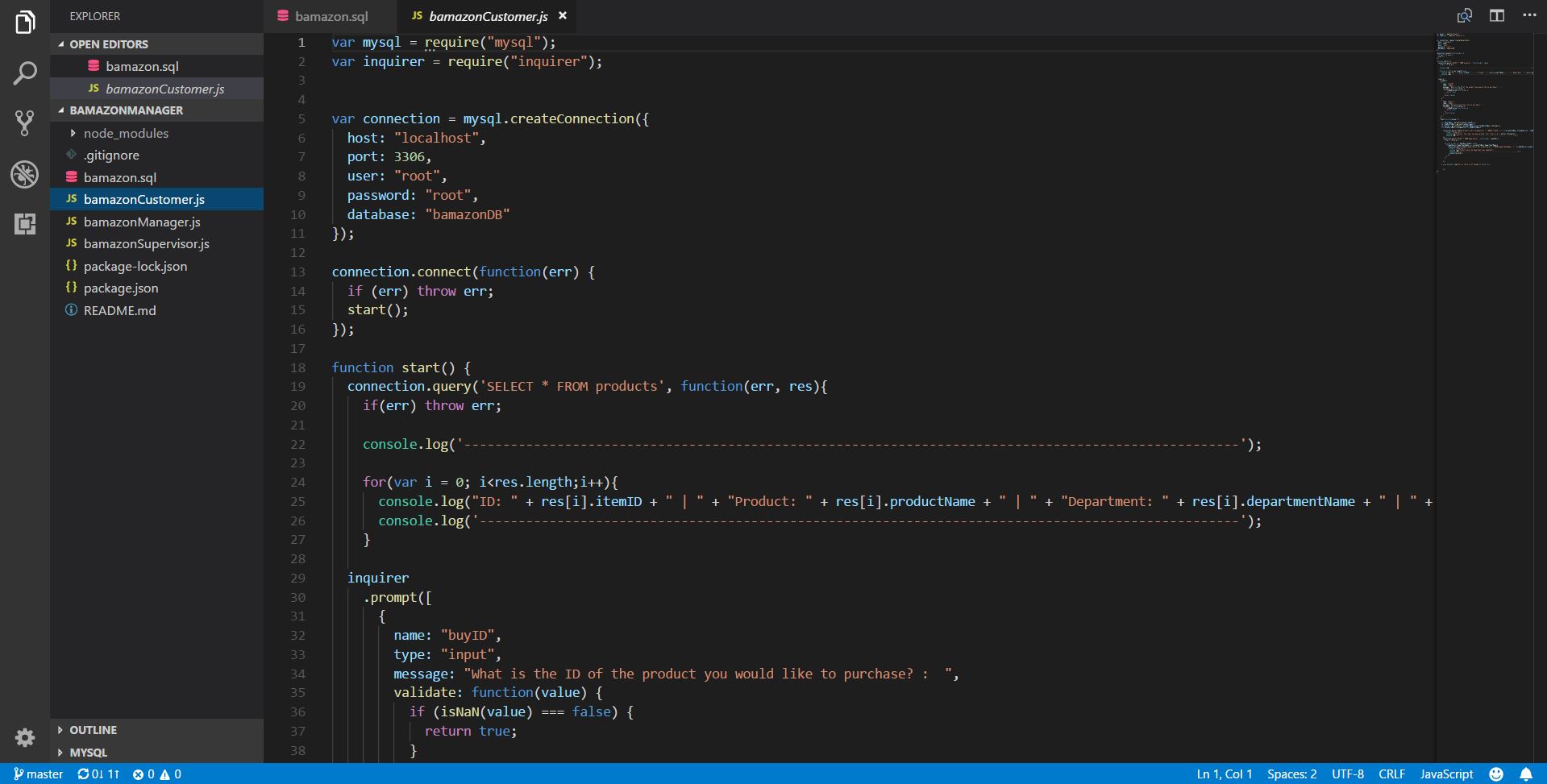Open the Search view icon
The width and height of the screenshot is (1547, 784).
[25, 73]
